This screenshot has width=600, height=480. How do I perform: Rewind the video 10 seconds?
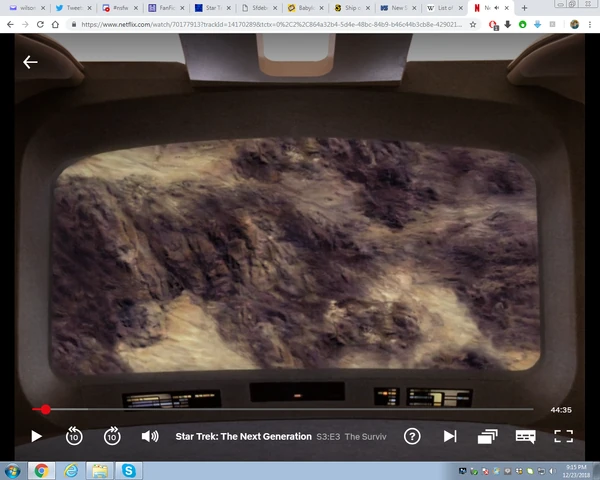[74, 436]
